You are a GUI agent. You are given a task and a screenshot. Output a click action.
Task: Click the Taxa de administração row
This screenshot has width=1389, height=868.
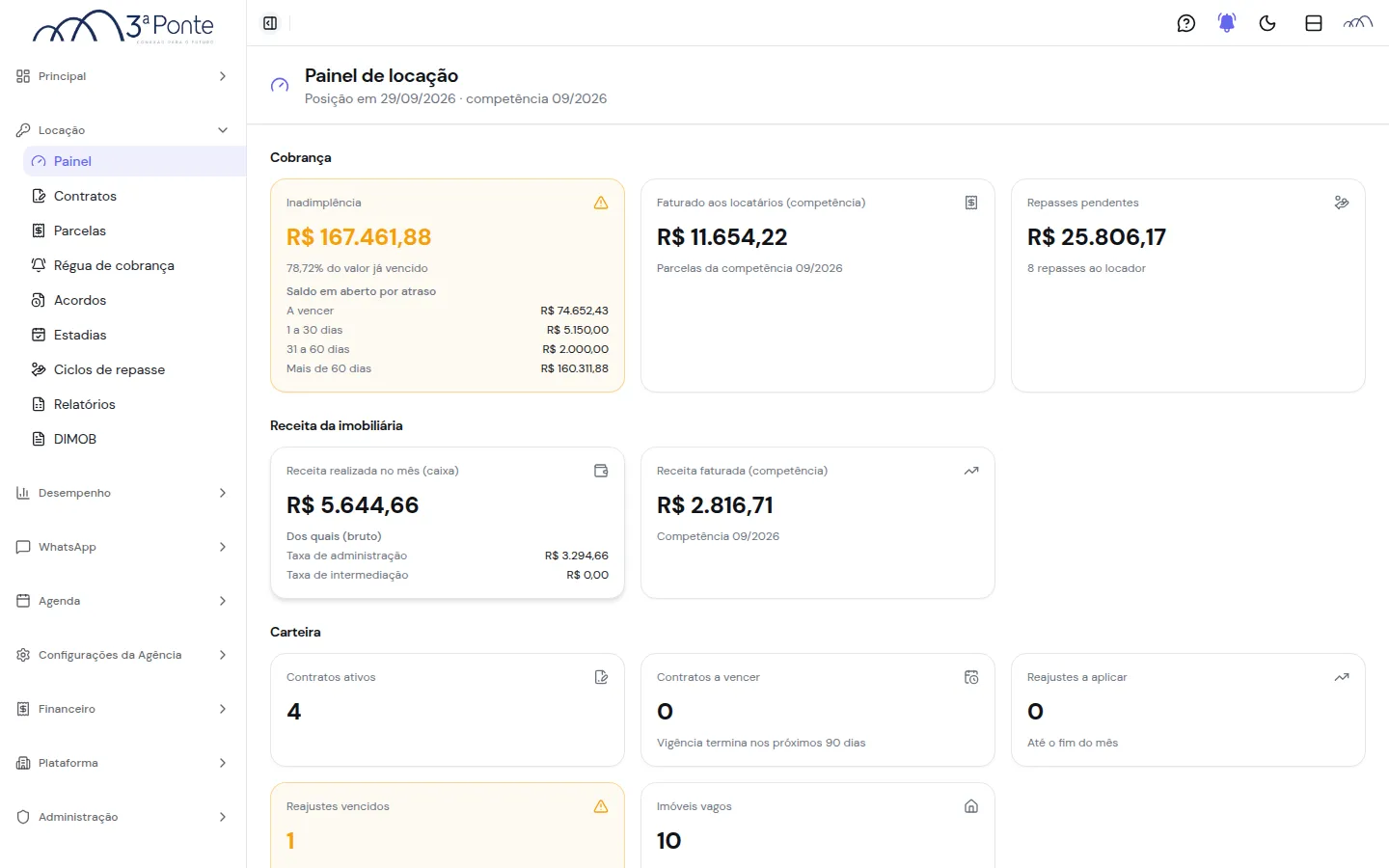pos(448,556)
